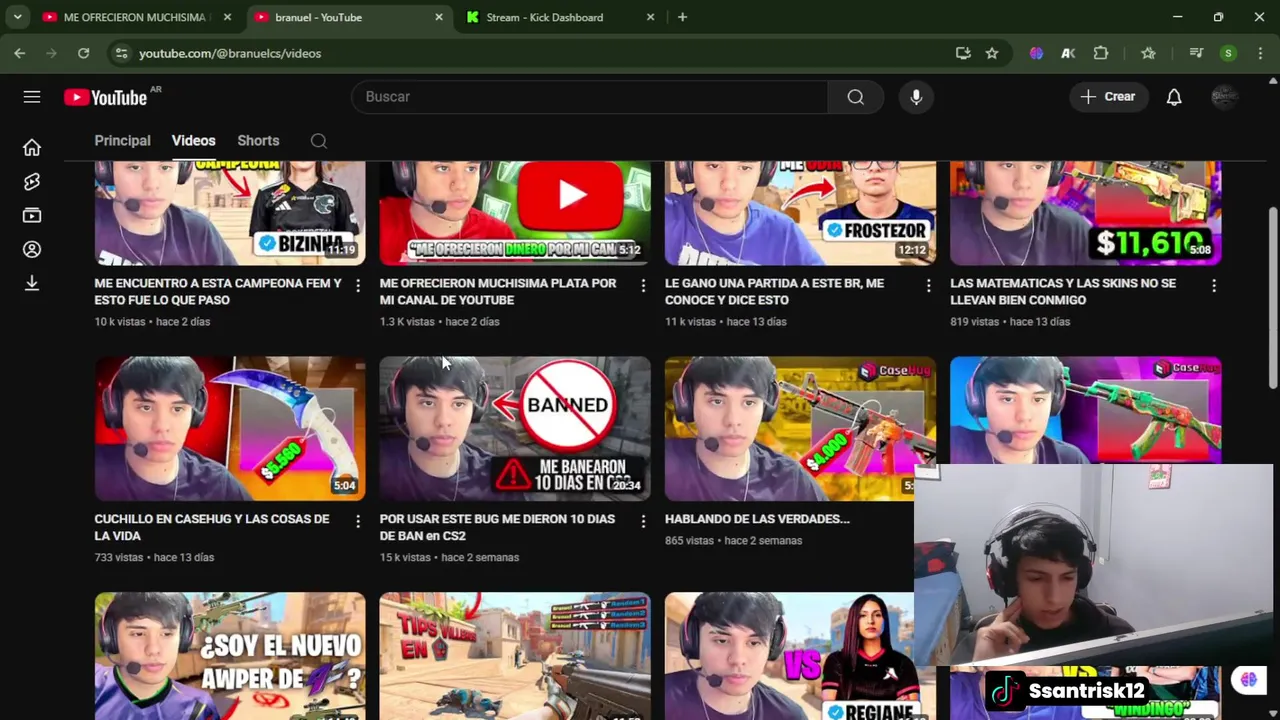Screen dimensions: 1280x720
Task: Open a new browser tab
Action: point(682,17)
